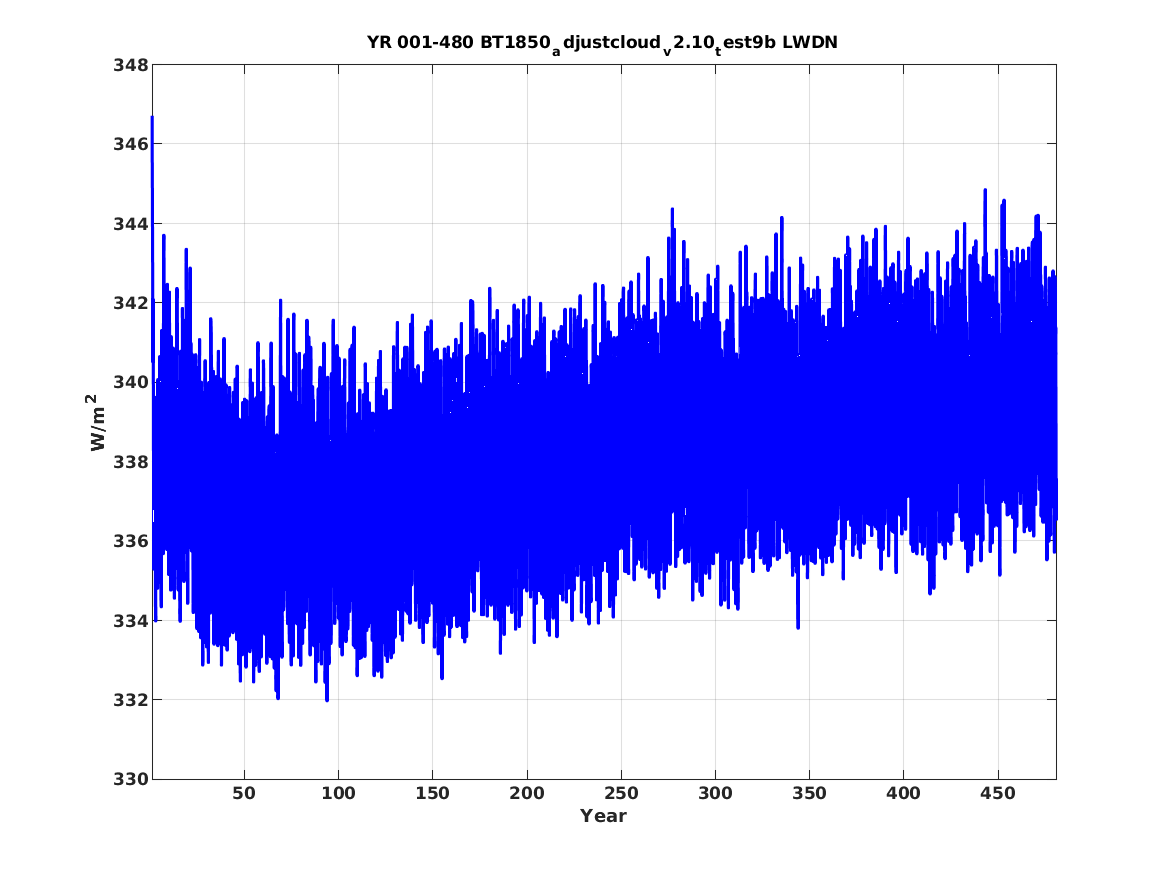Click the y-axis tick label 330
Image resolution: width=1167 pixels, height=875 pixels.
tap(130, 779)
